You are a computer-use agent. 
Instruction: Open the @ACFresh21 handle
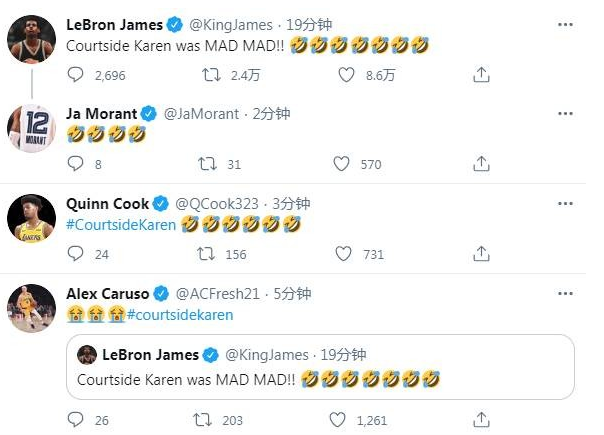[x=219, y=294]
